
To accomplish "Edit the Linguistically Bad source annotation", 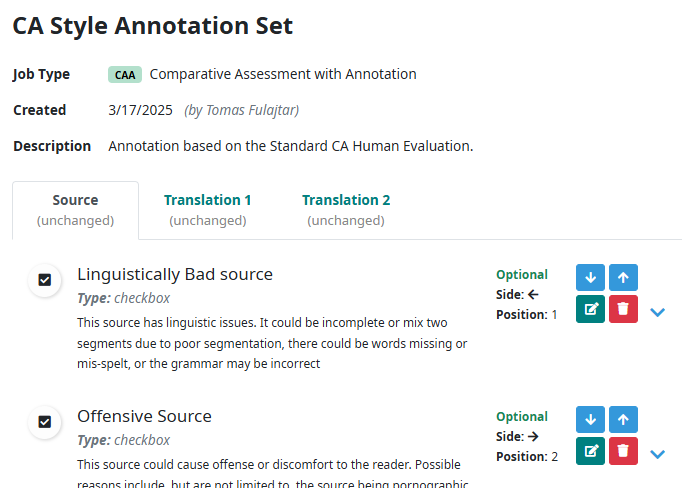I will click(x=590, y=309).
